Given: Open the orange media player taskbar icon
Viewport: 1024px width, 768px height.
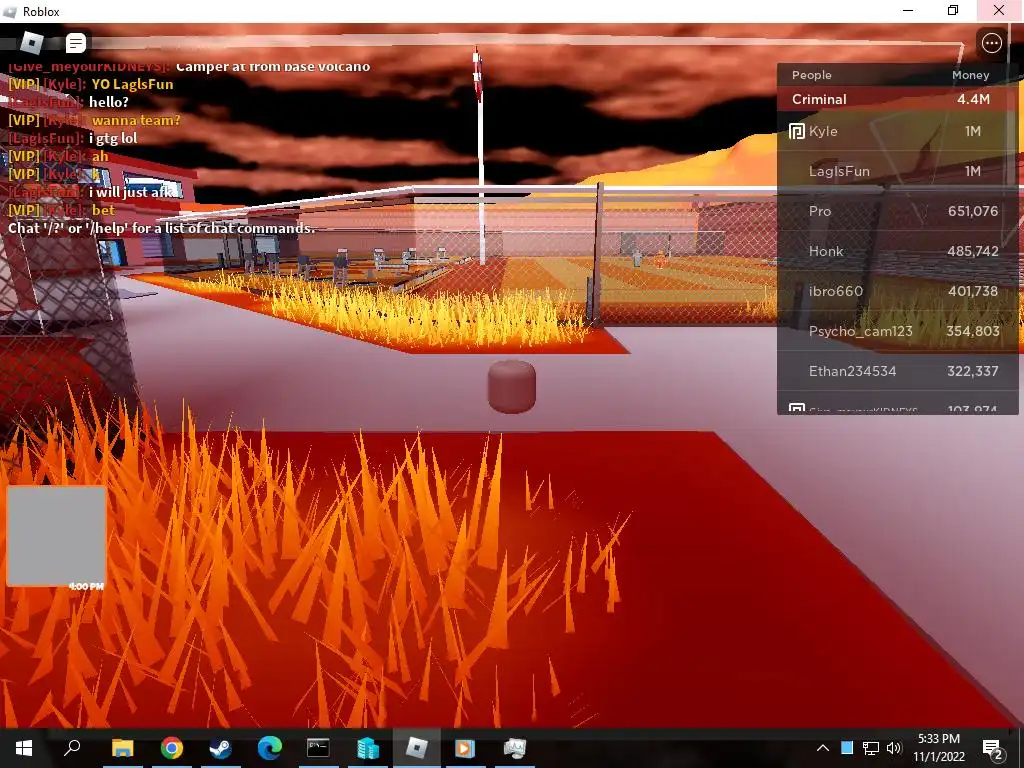Looking at the screenshot, I should [x=465, y=748].
